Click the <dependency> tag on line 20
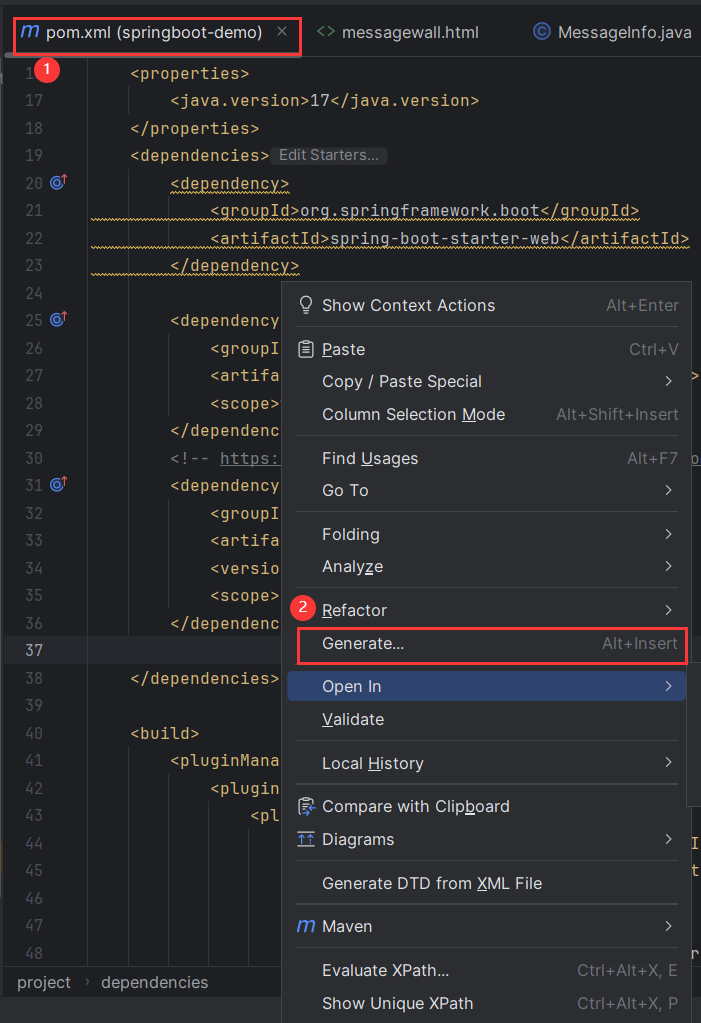Viewport: 701px width, 1023px height. click(230, 183)
